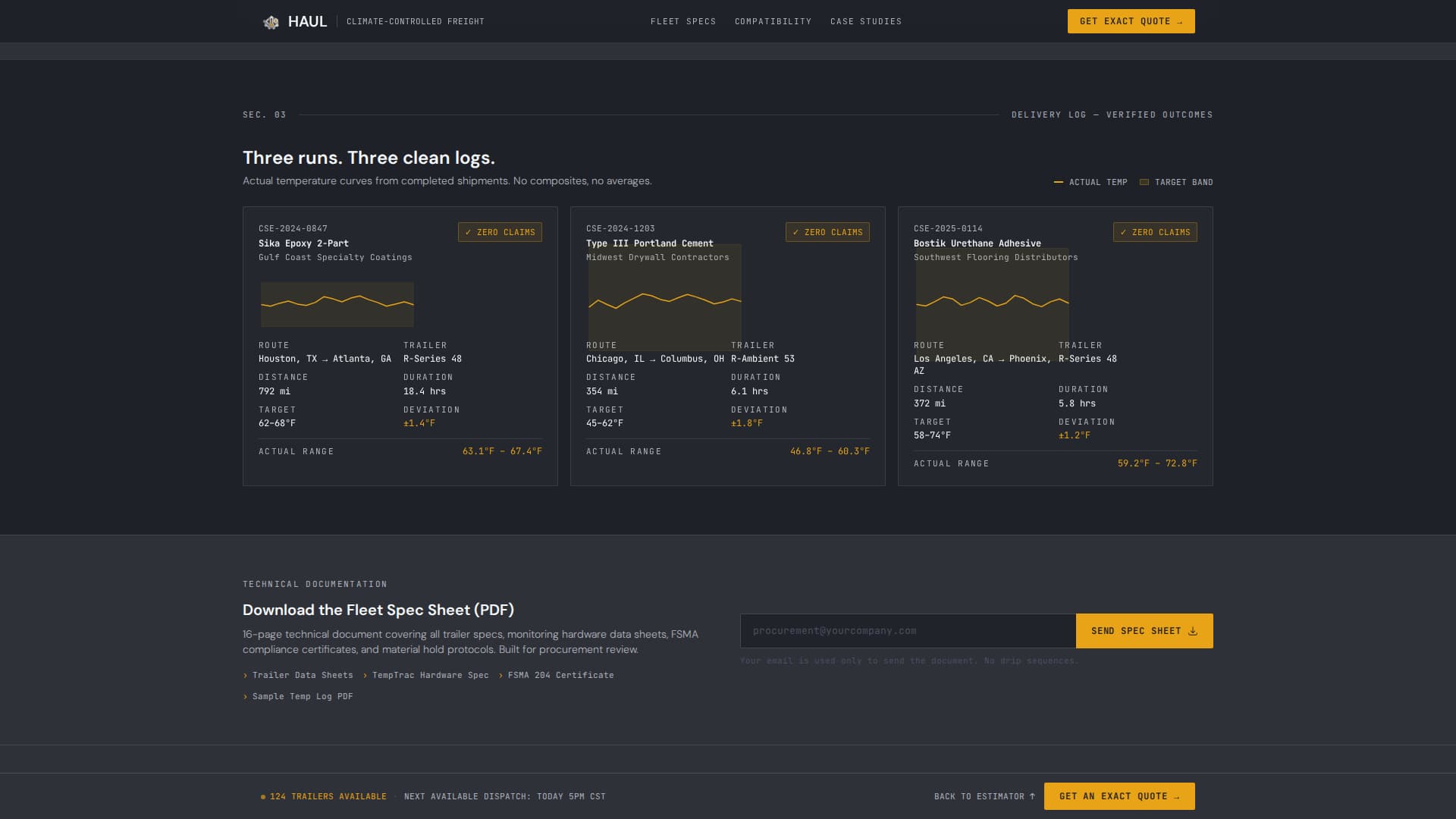Click Gulf Coast Specialty Coatings text
1456x819 pixels.
coord(335,257)
